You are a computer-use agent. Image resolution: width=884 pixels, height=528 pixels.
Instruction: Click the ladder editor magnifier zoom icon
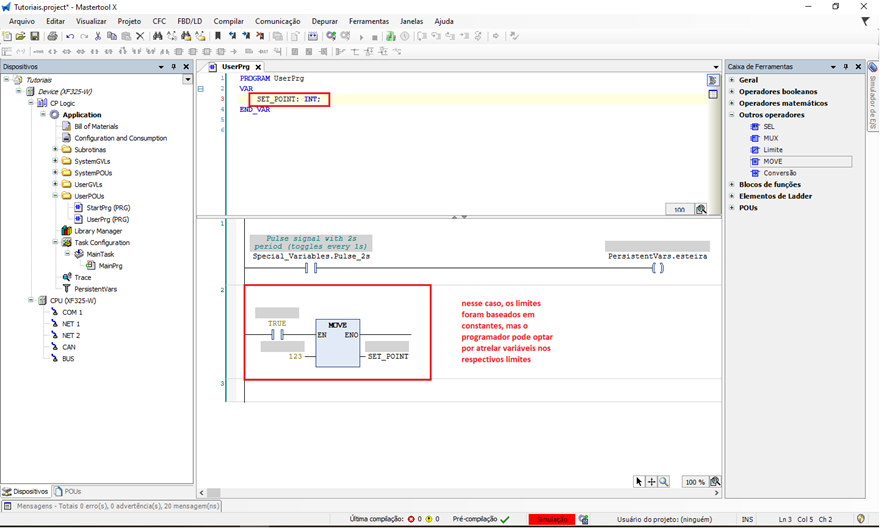point(664,482)
